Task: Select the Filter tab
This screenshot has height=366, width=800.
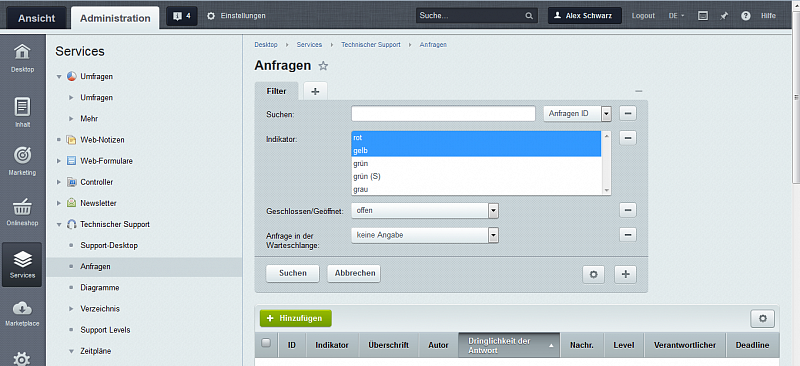Action: [x=277, y=91]
